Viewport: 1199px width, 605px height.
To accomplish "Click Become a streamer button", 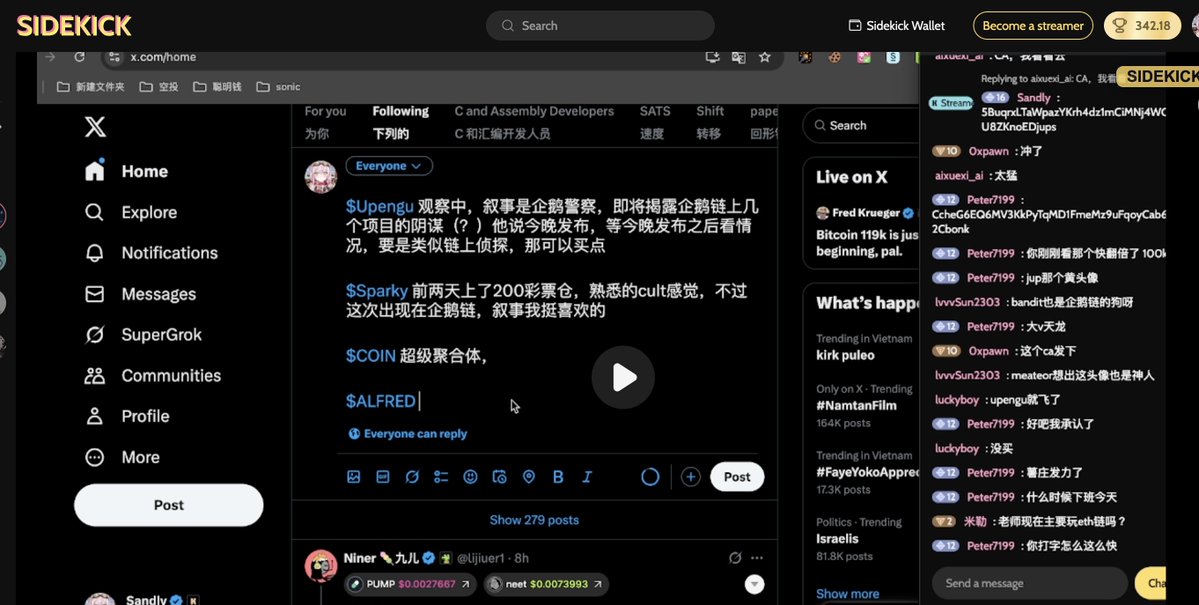I will [x=1032, y=26].
